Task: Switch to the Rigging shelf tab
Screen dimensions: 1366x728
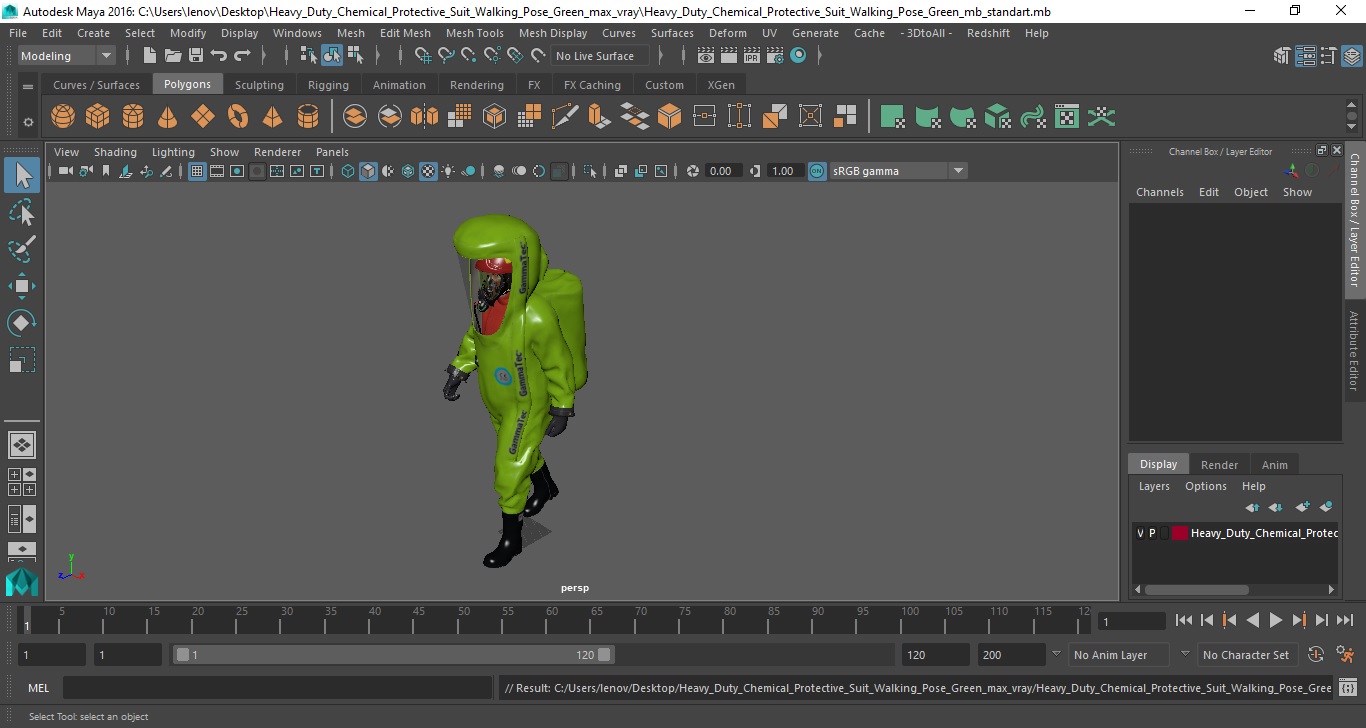Action: coord(328,85)
